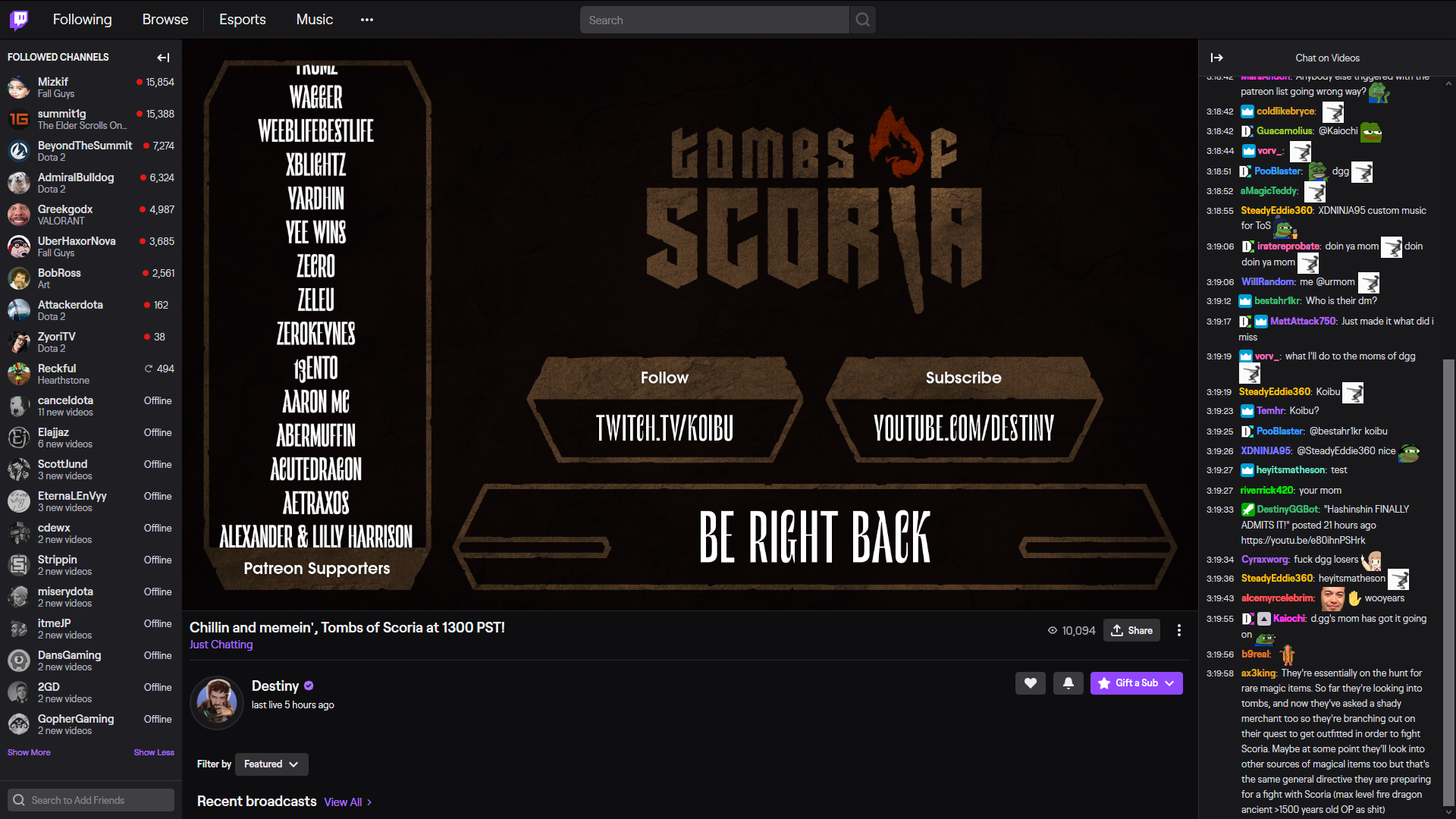Open the Browse tab
The image size is (1456, 819).
[165, 20]
